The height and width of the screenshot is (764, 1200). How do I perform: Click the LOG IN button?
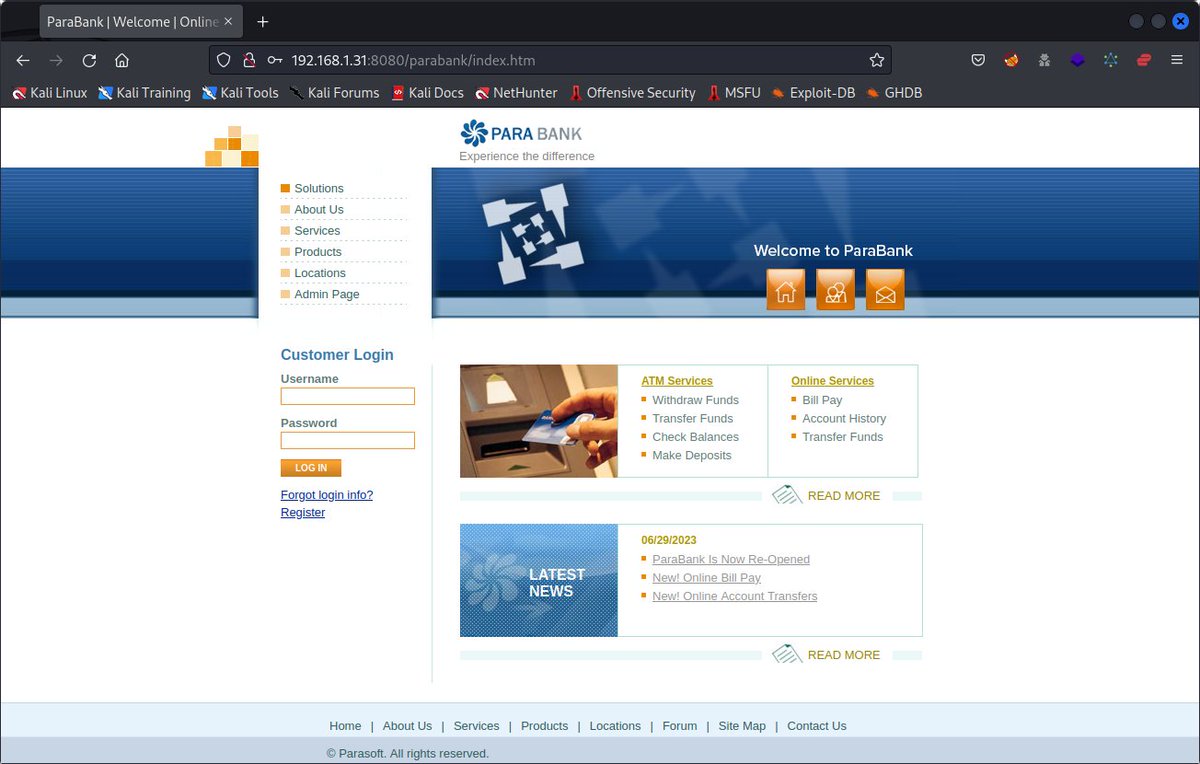pyautogui.click(x=311, y=468)
